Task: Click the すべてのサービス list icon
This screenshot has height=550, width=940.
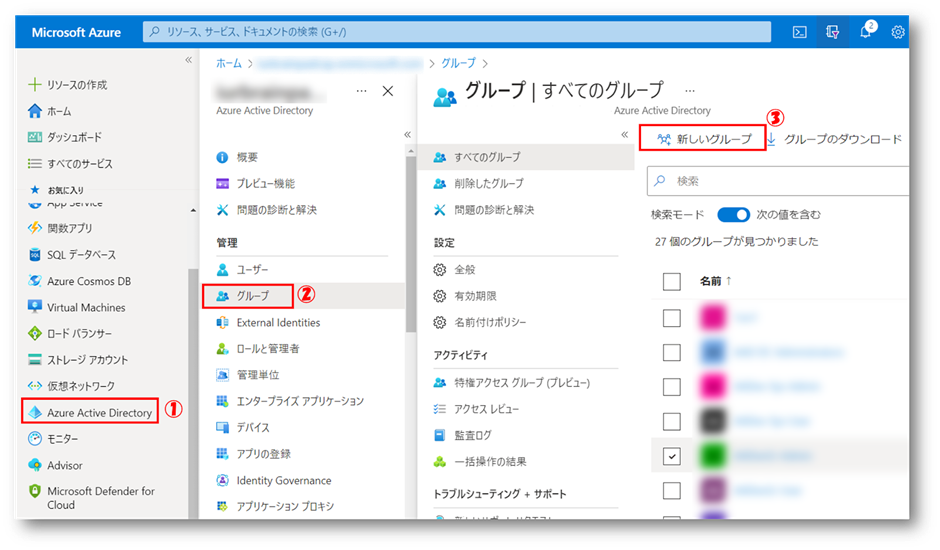Action: coord(35,164)
